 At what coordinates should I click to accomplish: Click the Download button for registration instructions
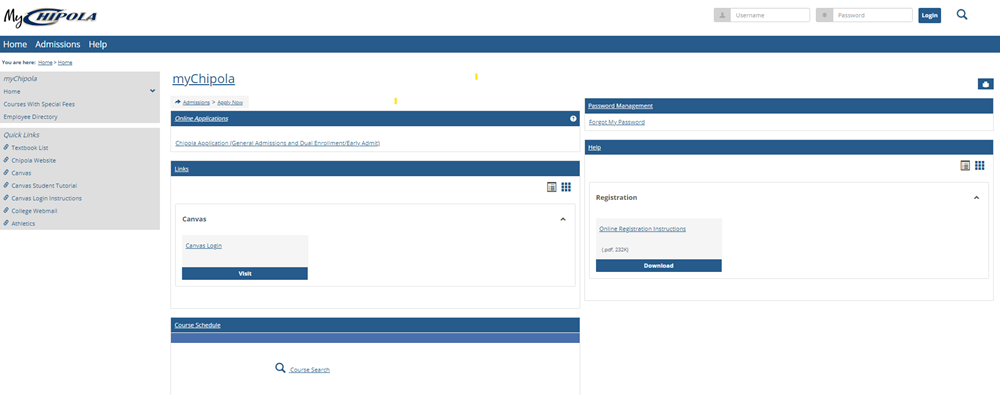pos(659,265)
